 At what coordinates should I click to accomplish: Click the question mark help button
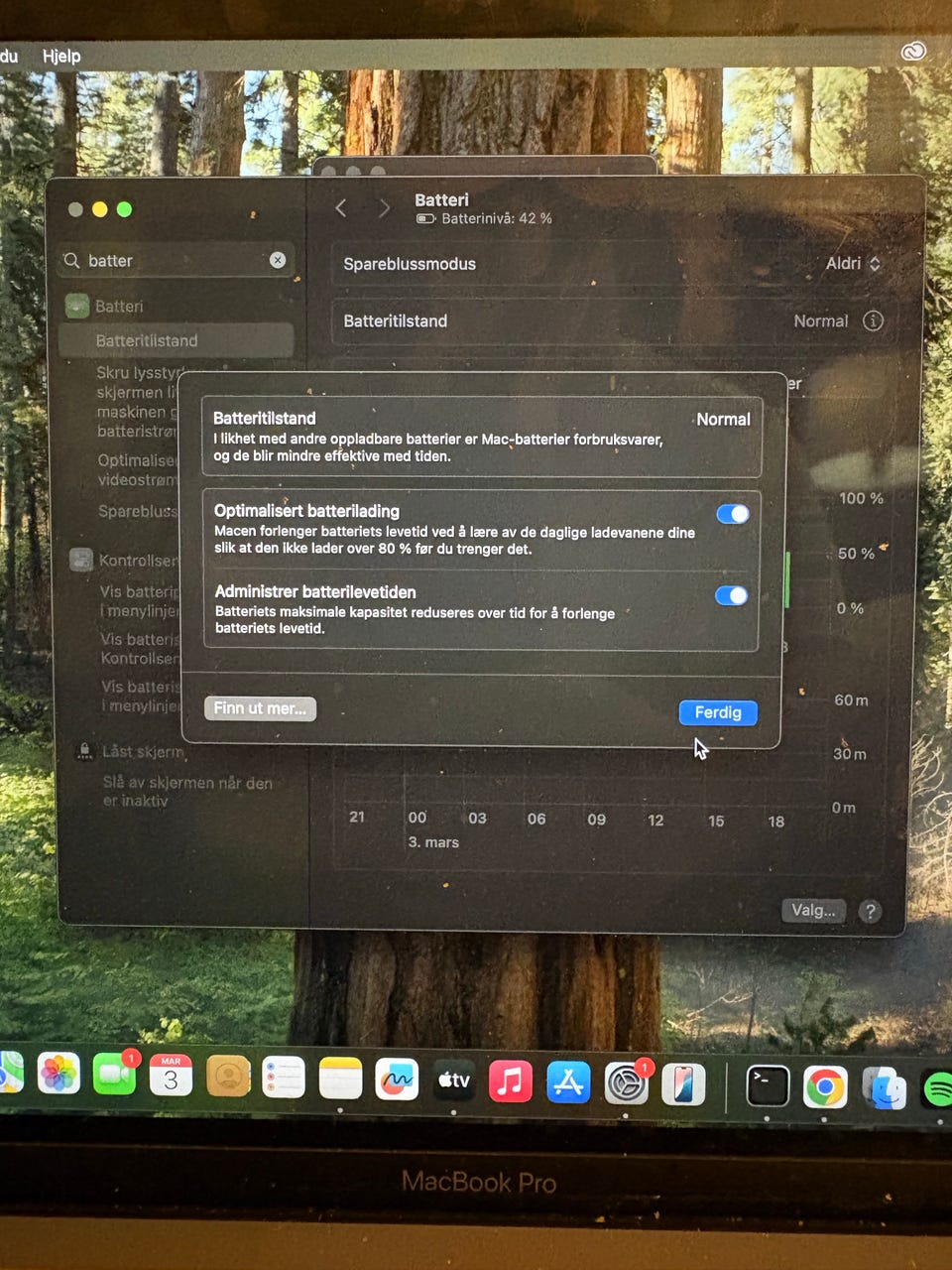(870, 912)
